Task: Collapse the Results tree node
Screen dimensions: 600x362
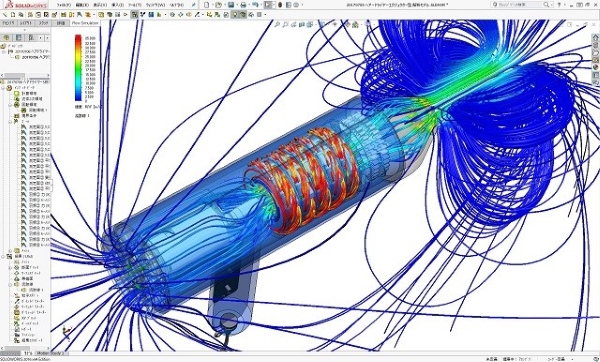Action: point(3,256)
